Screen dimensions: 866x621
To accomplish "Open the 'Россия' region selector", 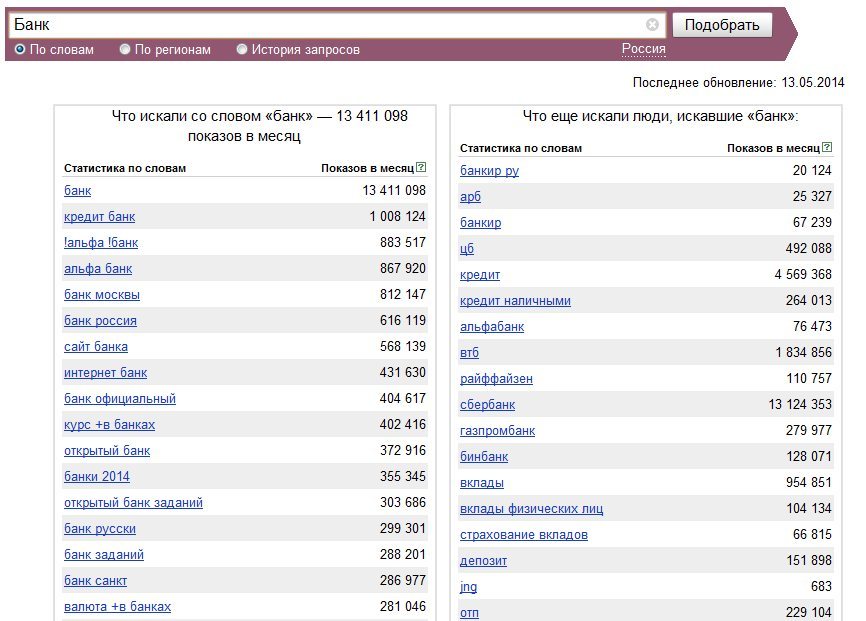I will (x=643, y=49).
